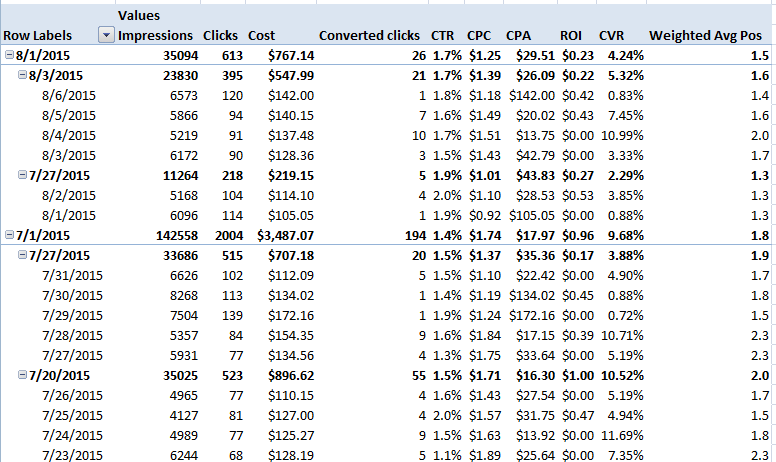Select the 8/4/2015 row label
The image size is (776, 462).
point(69,136)
